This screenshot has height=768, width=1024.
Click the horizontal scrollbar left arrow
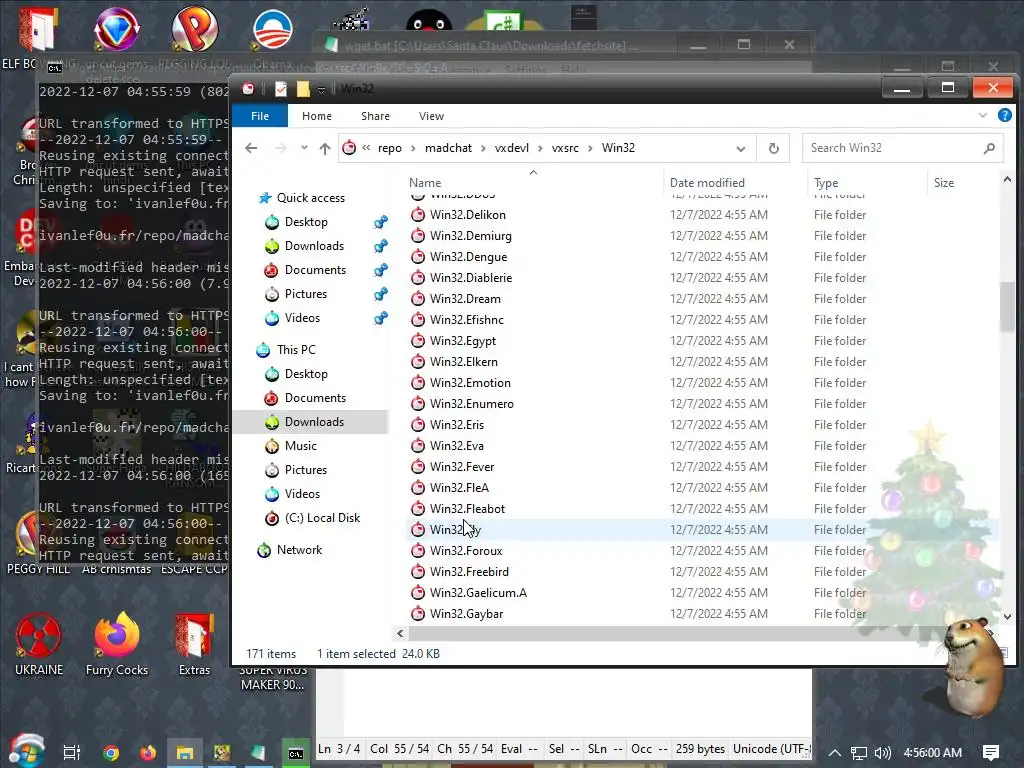click(x=400, y=633)
